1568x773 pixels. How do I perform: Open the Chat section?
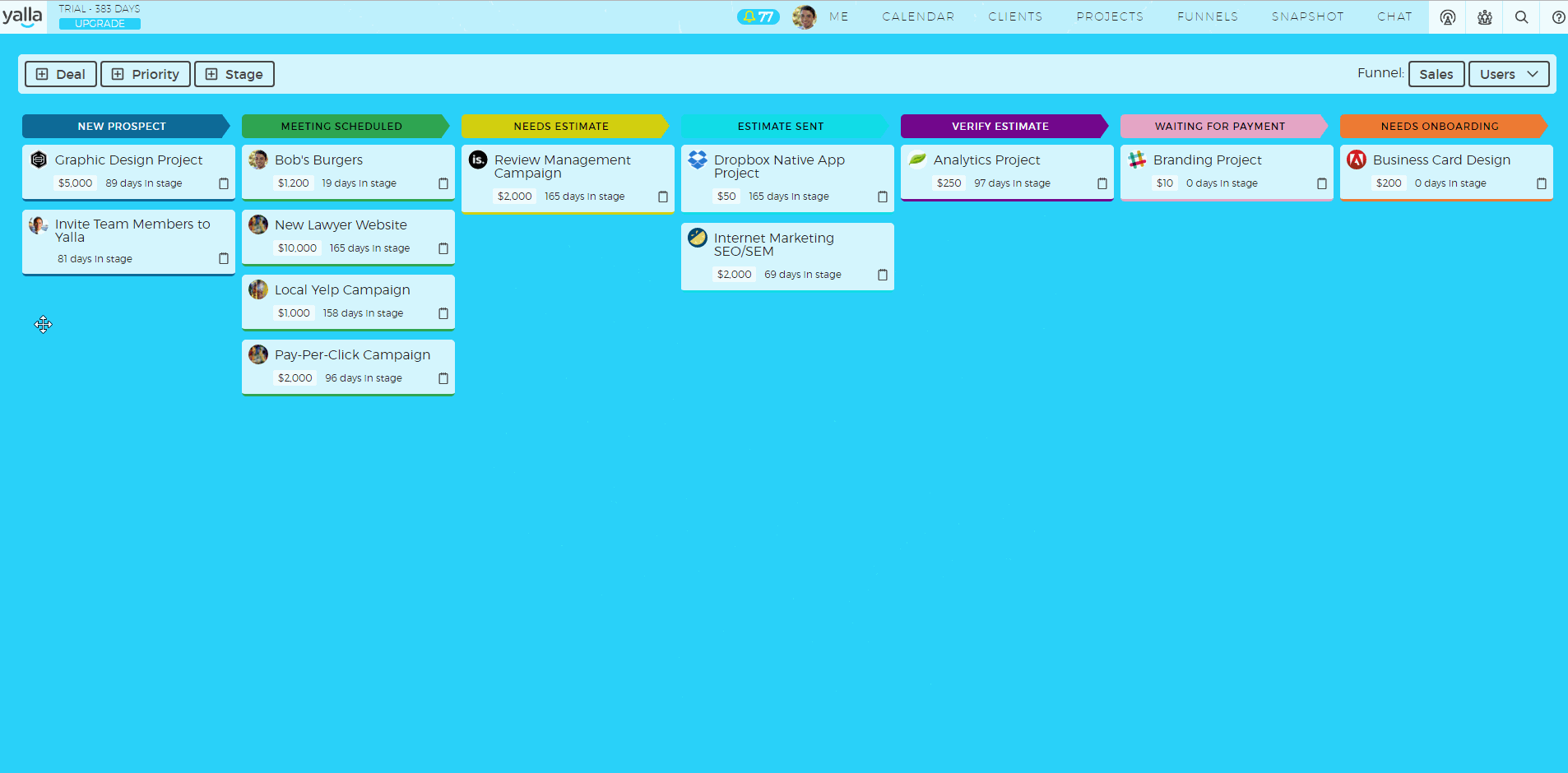click(x=1394, y=16)
